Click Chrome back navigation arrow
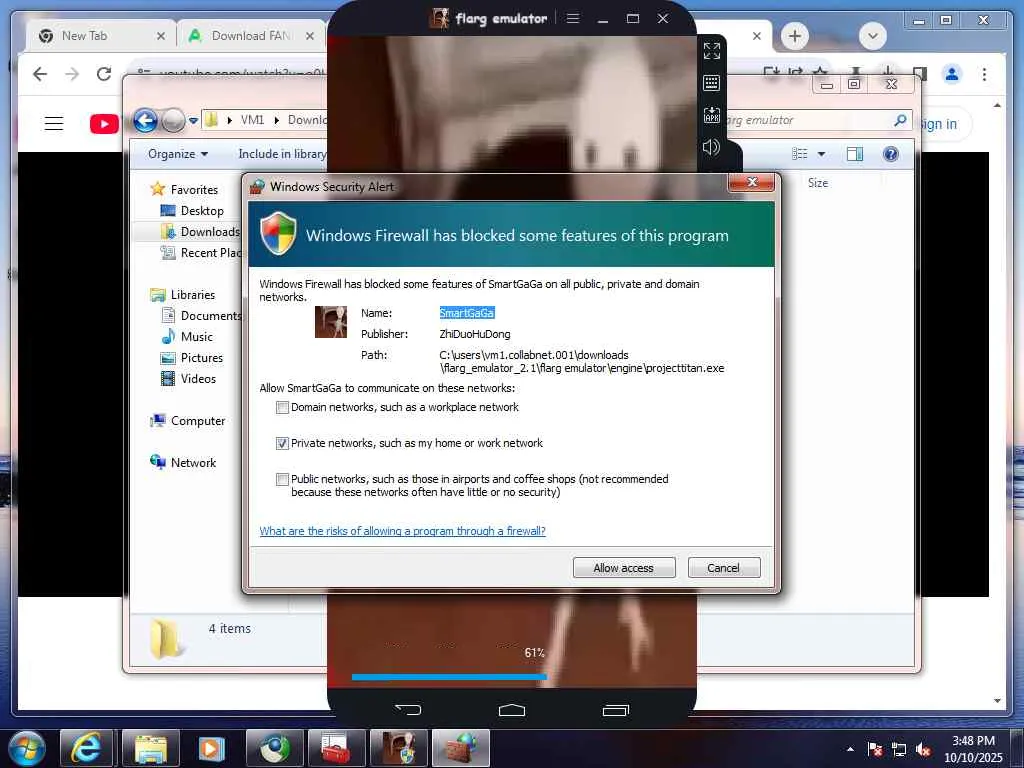This screenshot has height=768, width=1024. [40, 74]
